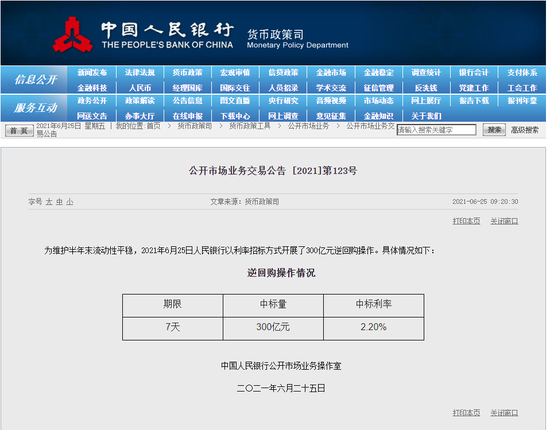
Task: Open the 反洗钱 menu item
Action: 426,88
